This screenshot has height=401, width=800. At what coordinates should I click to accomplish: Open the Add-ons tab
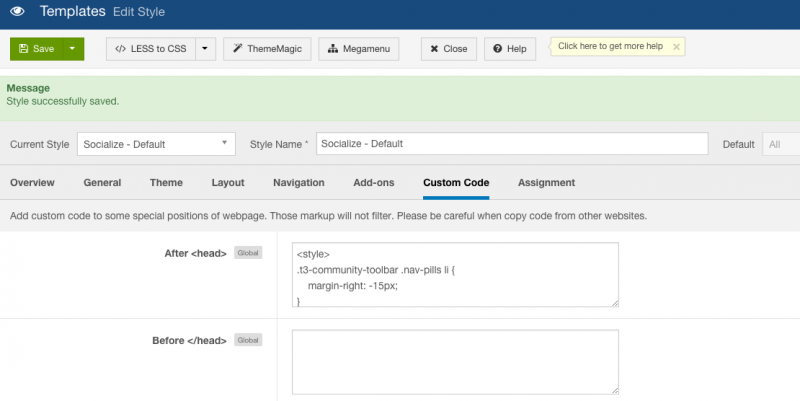tap(374, 183)
